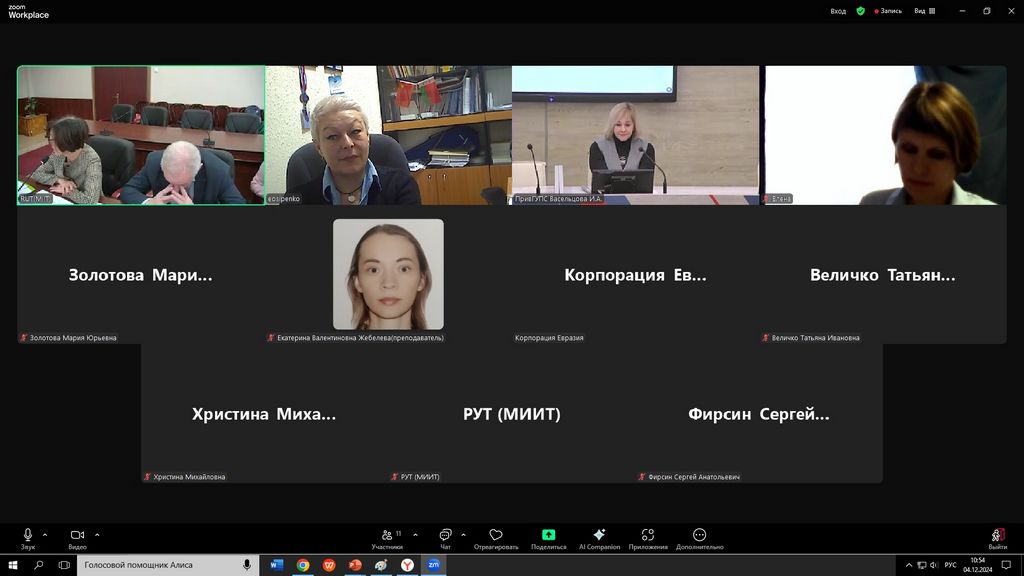Image resolution: width=1024 pixels, height=576 pixels.
Task: Click the green share screen (Поделиться) button
Action: click(x=548, y=536)
